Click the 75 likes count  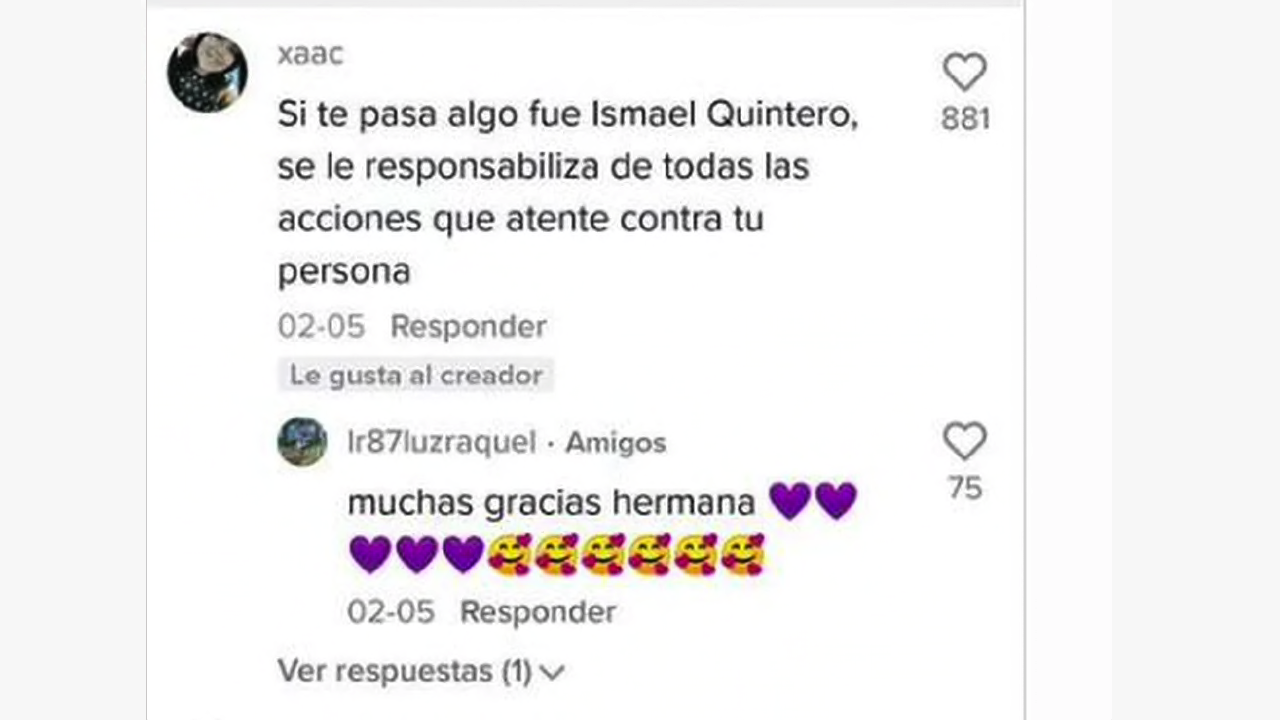(x=965, y=488)
